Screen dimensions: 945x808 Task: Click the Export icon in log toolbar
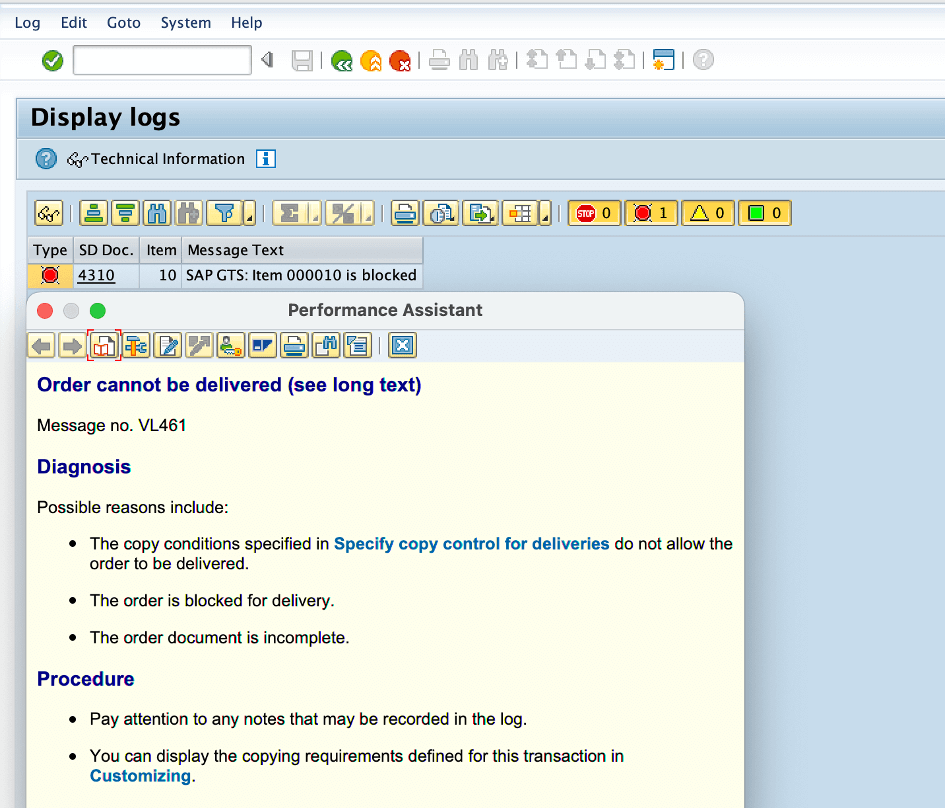(480, 213)
